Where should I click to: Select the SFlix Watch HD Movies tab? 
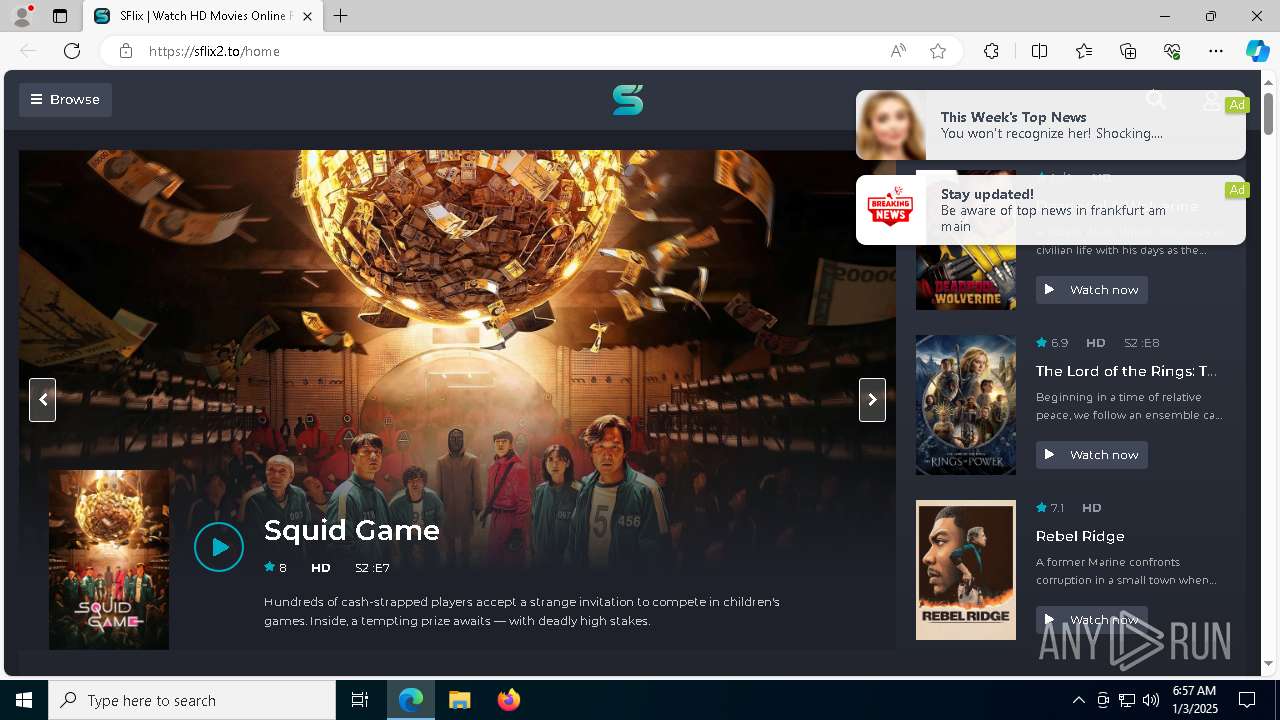[203, 16]
